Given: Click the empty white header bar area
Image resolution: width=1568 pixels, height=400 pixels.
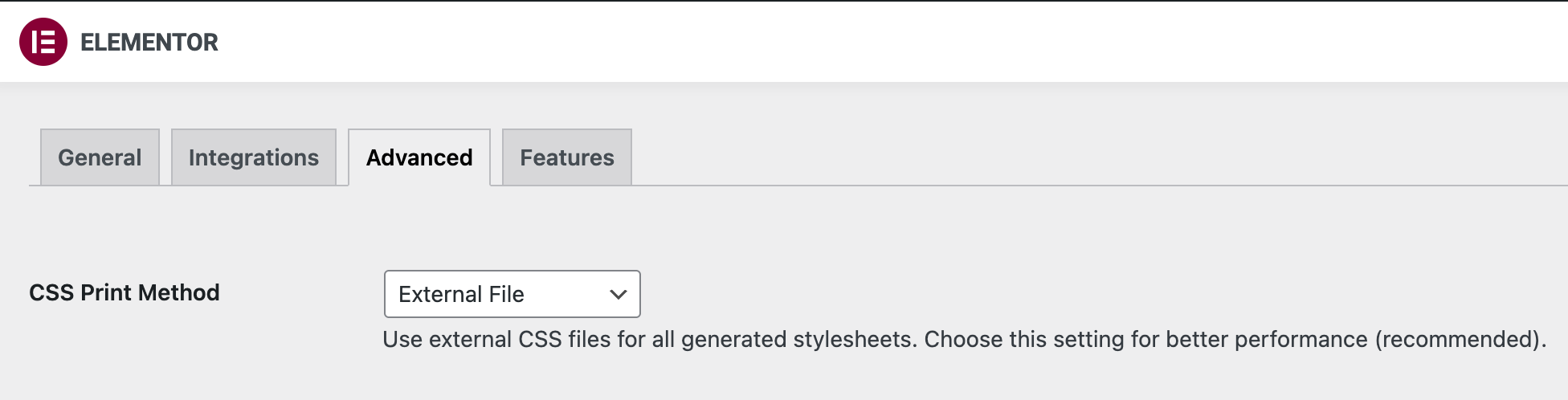Looking at the screenshot, I should 884,42.
